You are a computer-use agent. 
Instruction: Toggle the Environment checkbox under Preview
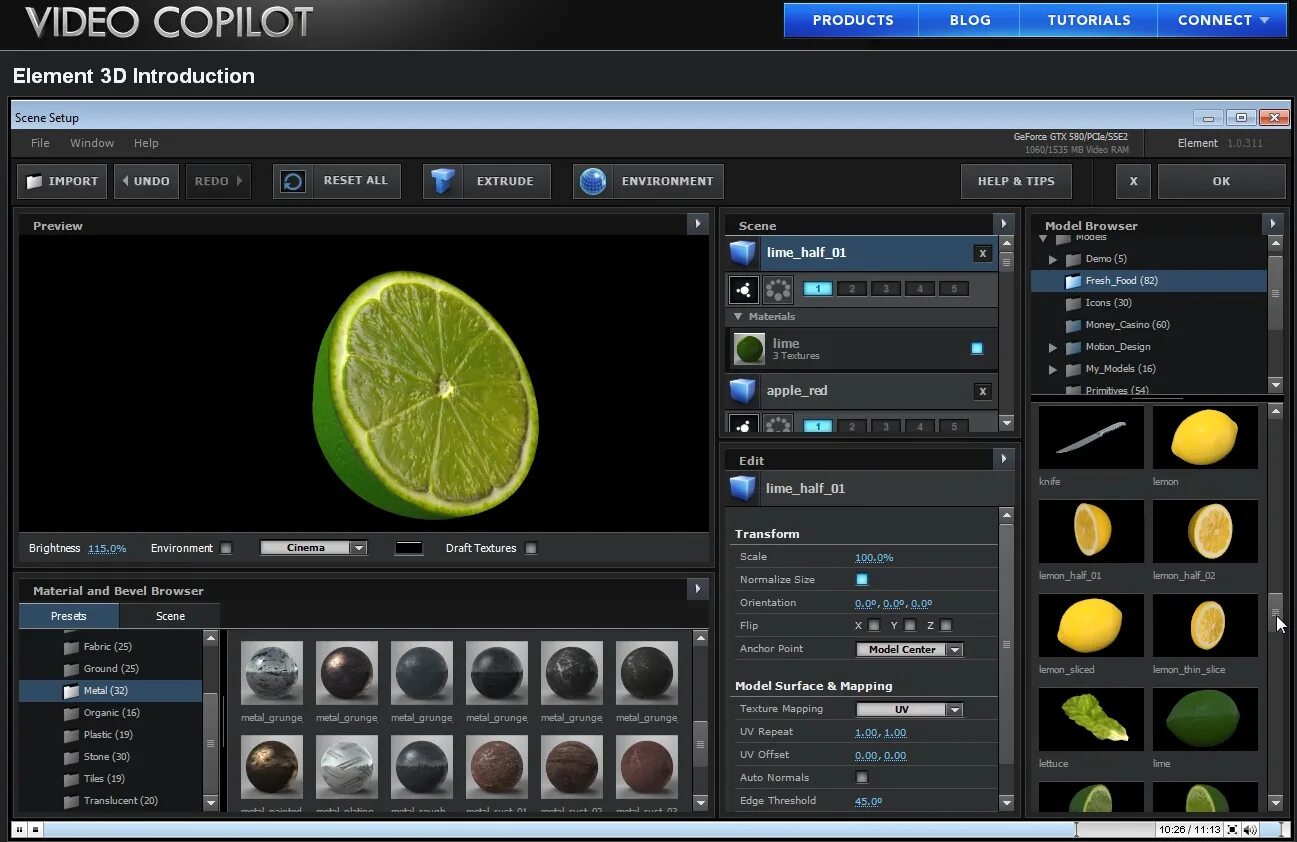pyautogui.click(x=226, y=548)
